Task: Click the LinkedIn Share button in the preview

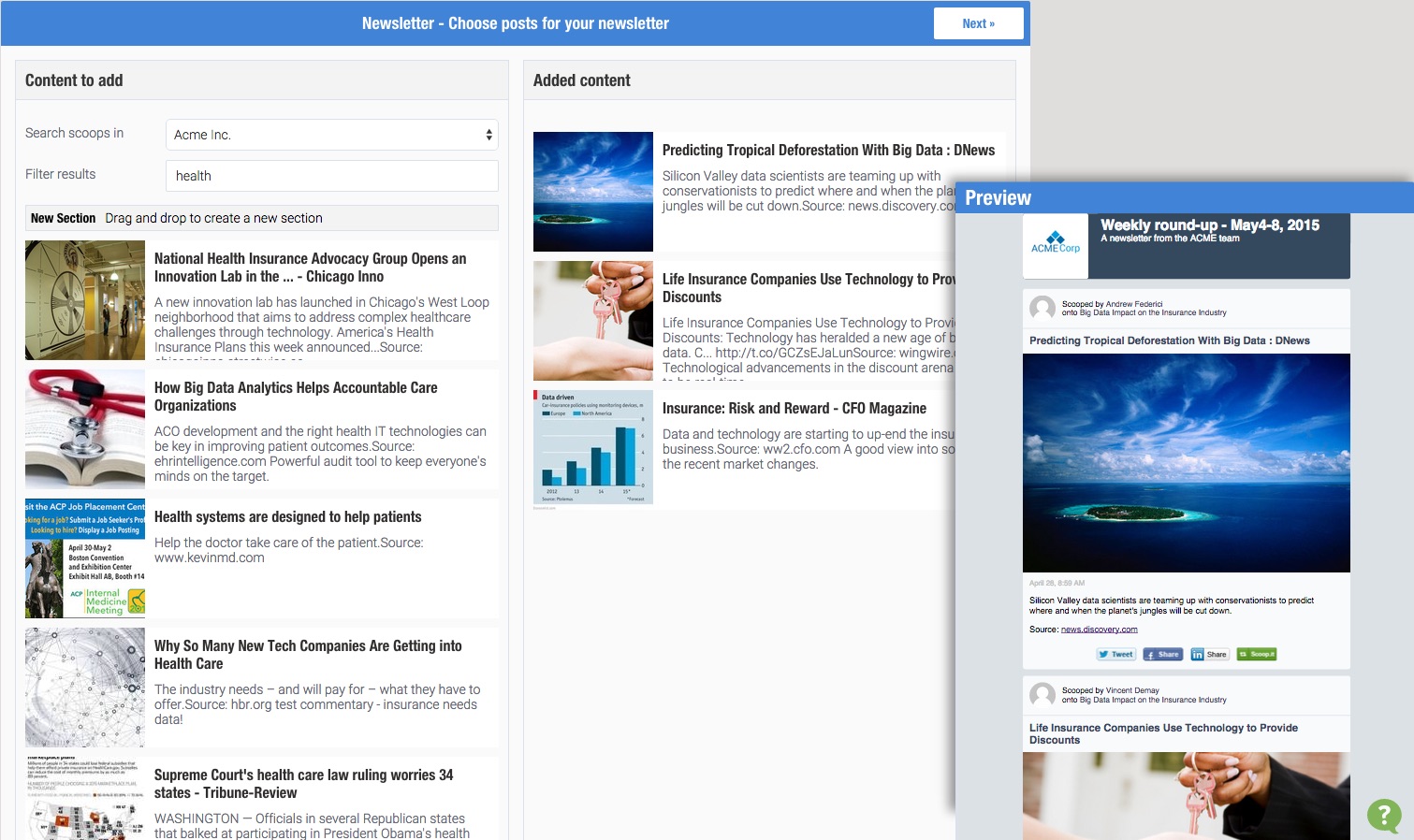Action: [x=1210, y=655]
